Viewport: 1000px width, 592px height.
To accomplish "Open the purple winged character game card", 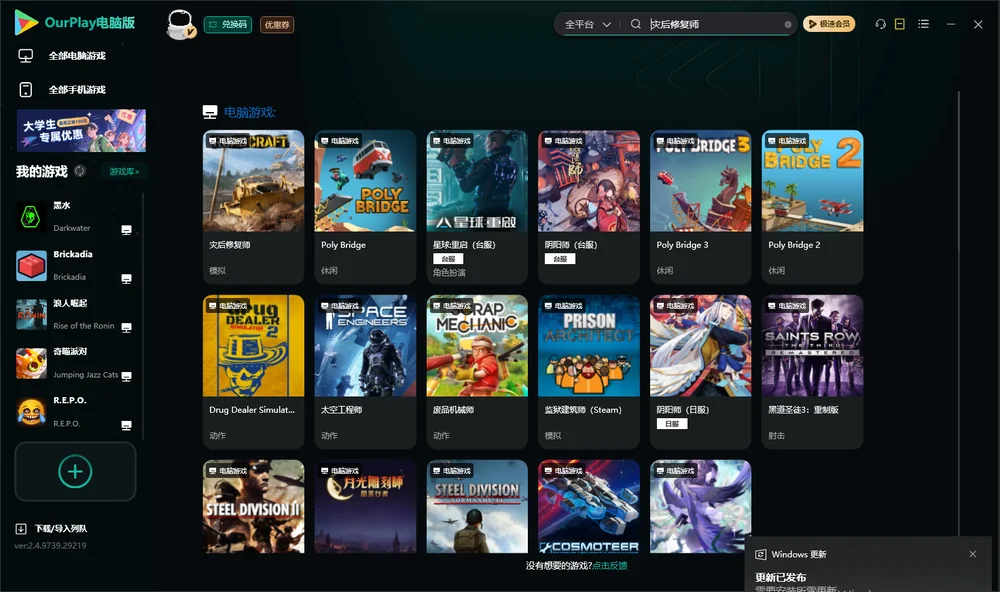I will (x=700, y=507).
